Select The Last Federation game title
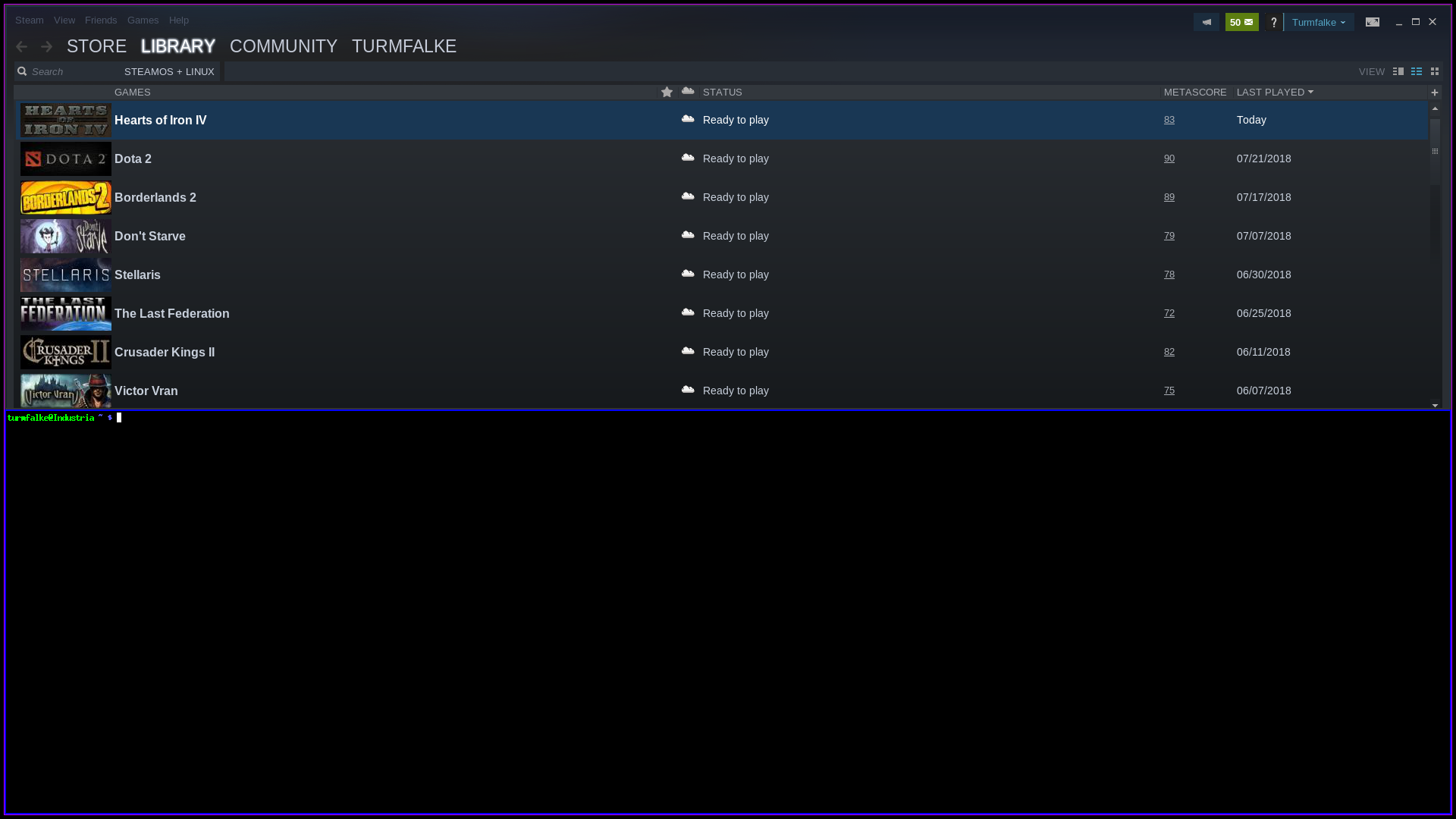1456x819 pixels. [172, 313]
